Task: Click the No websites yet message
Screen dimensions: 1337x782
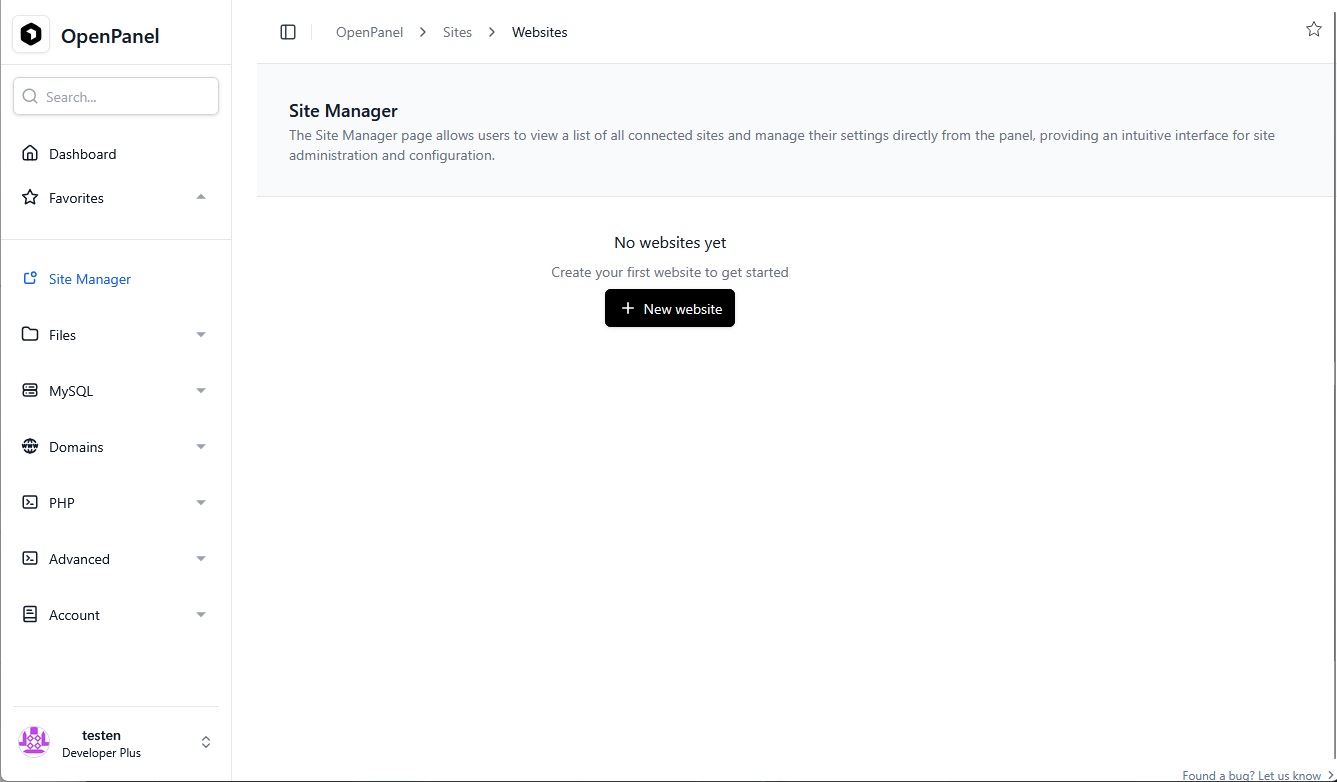Action: click(x=670, y=243)
